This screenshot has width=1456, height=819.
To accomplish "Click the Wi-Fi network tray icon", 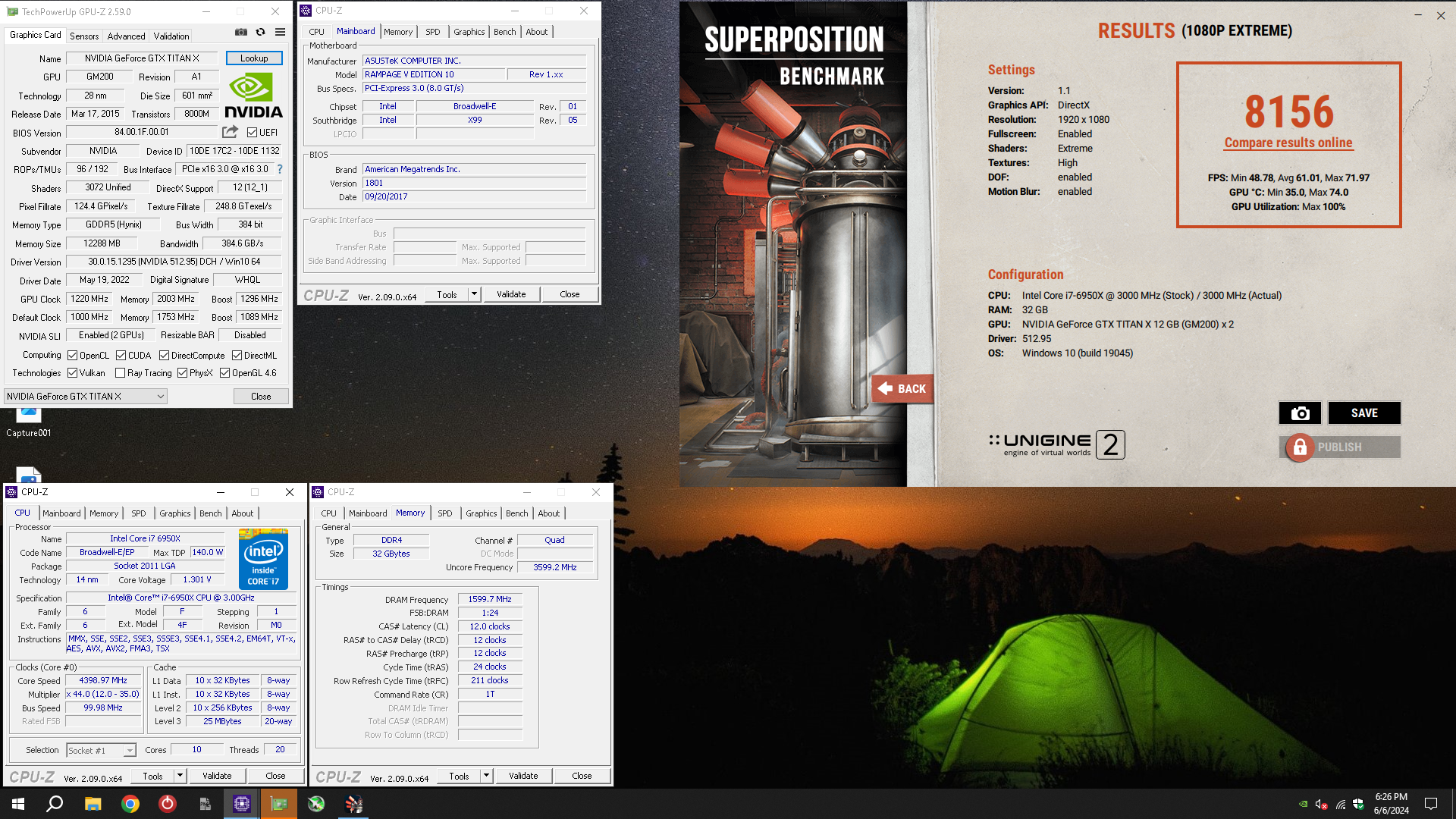I will pyautogui.click(x=1341, y=804).
